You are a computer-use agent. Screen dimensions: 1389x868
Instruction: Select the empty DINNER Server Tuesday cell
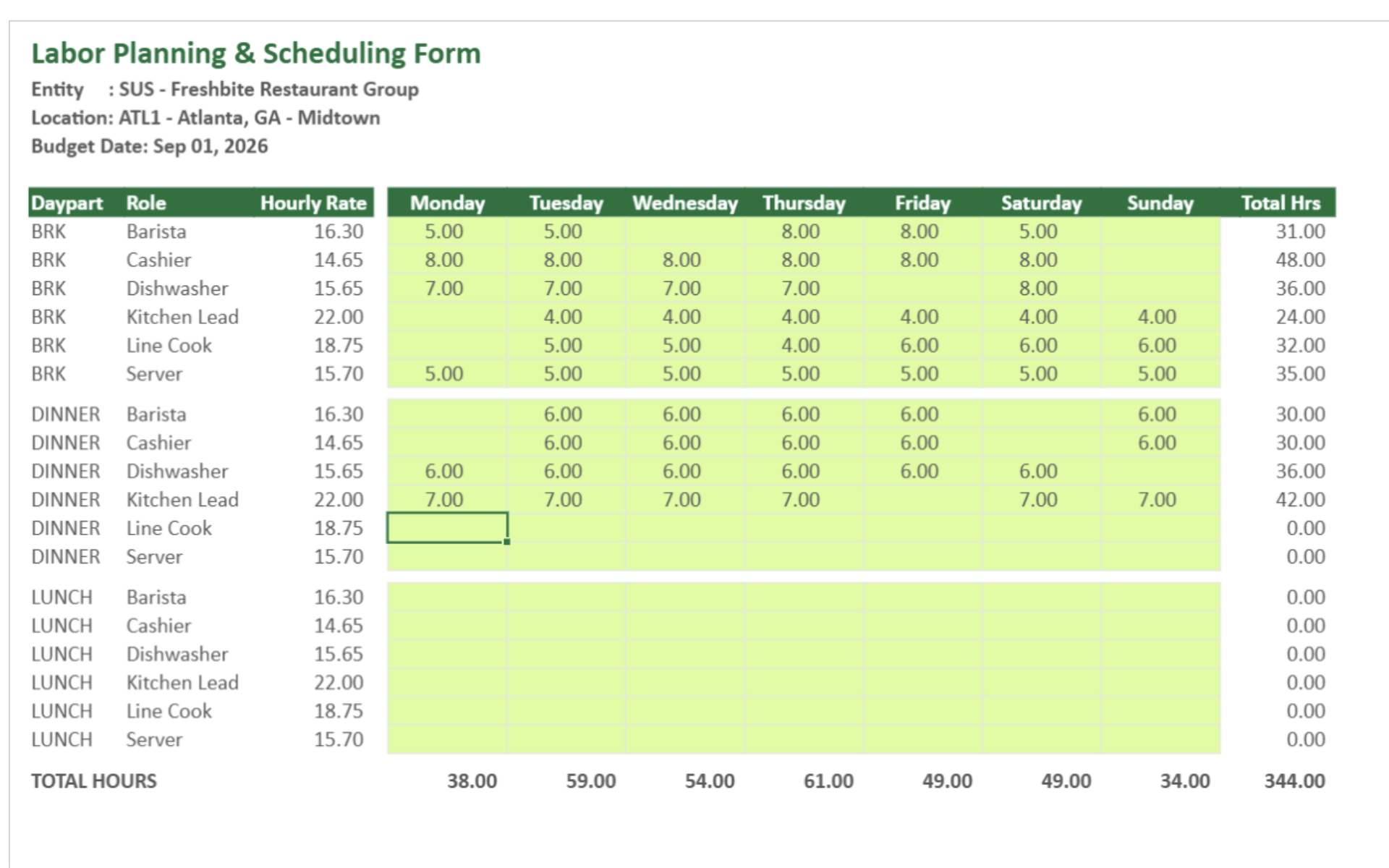564,557
